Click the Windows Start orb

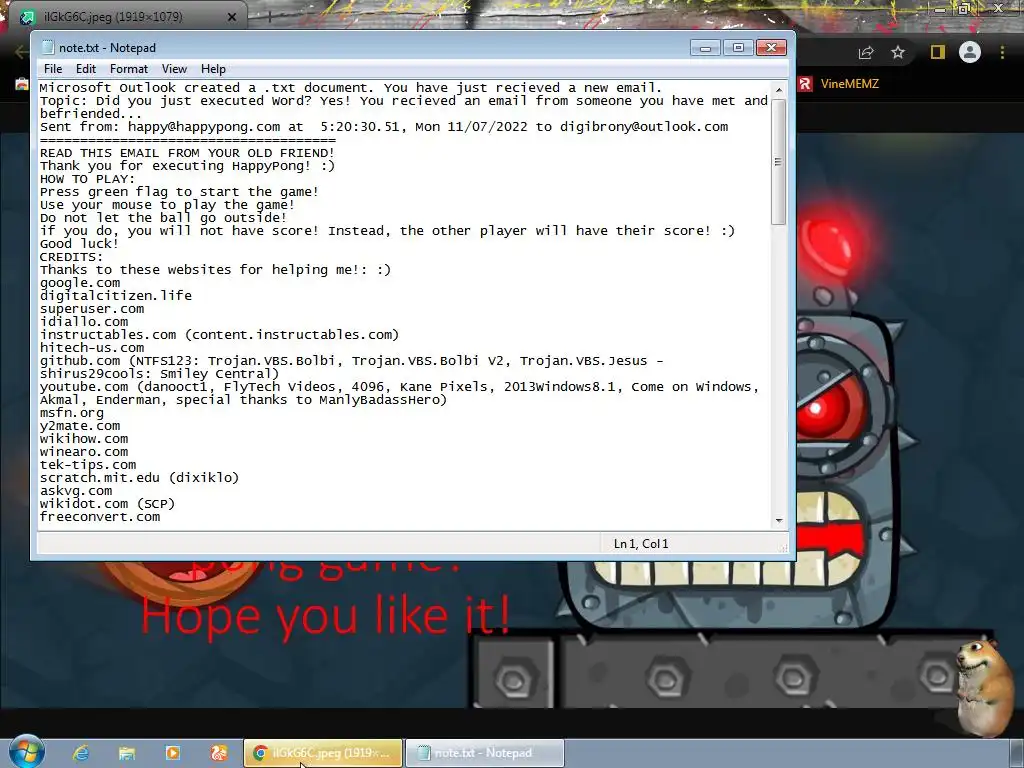[x=26, y=752]
